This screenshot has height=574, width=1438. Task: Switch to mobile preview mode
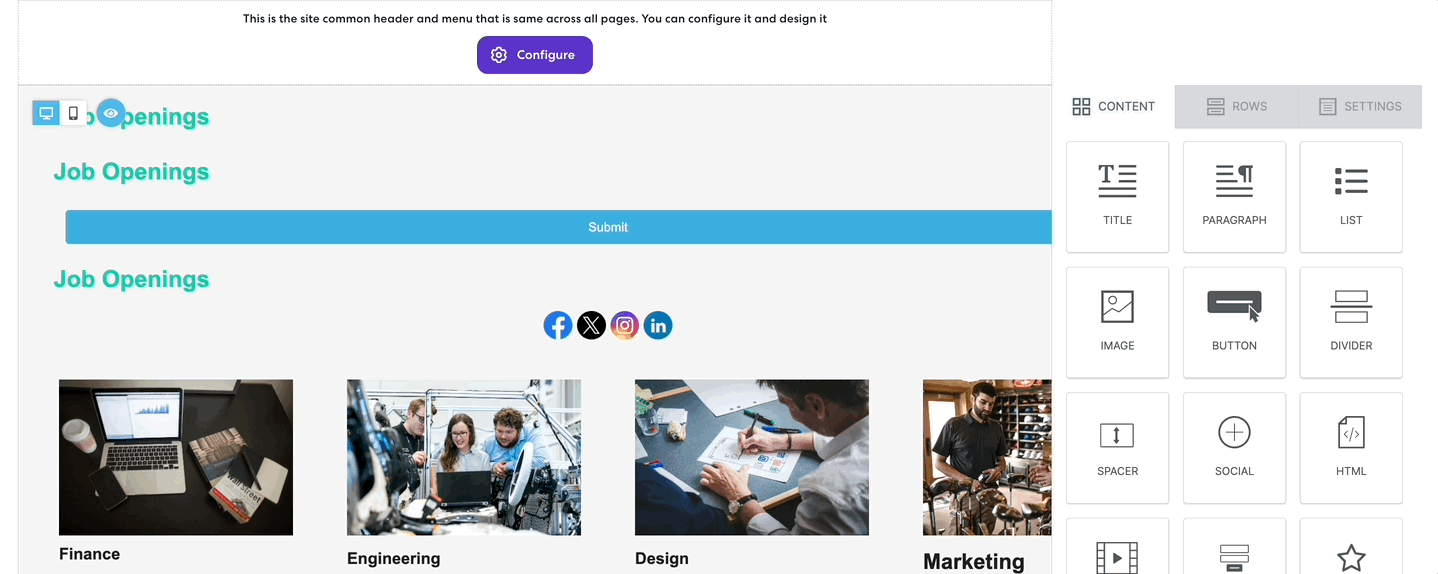[x=73, y=113]
